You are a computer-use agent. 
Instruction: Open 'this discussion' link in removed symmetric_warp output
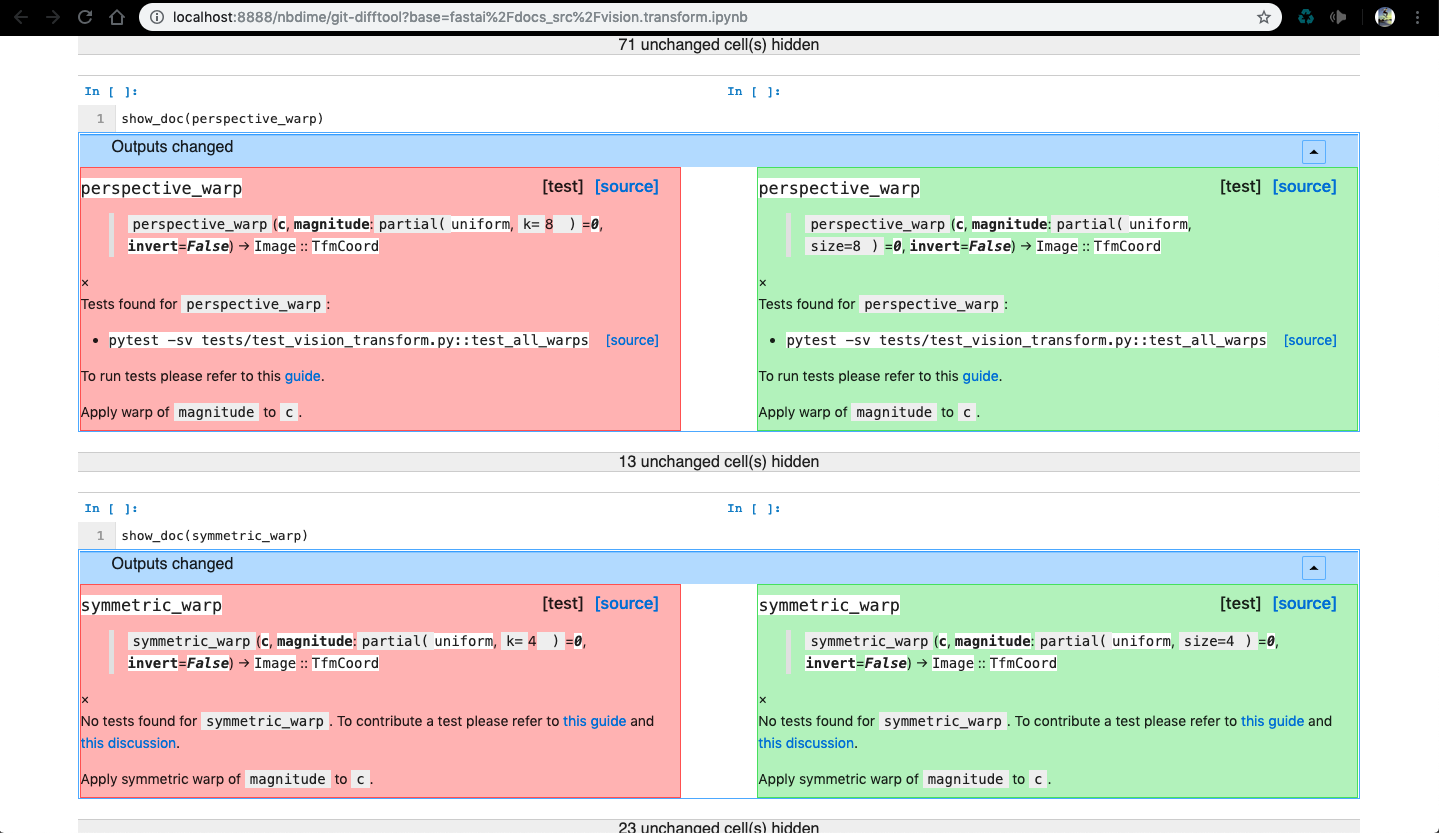click(129, 743)
